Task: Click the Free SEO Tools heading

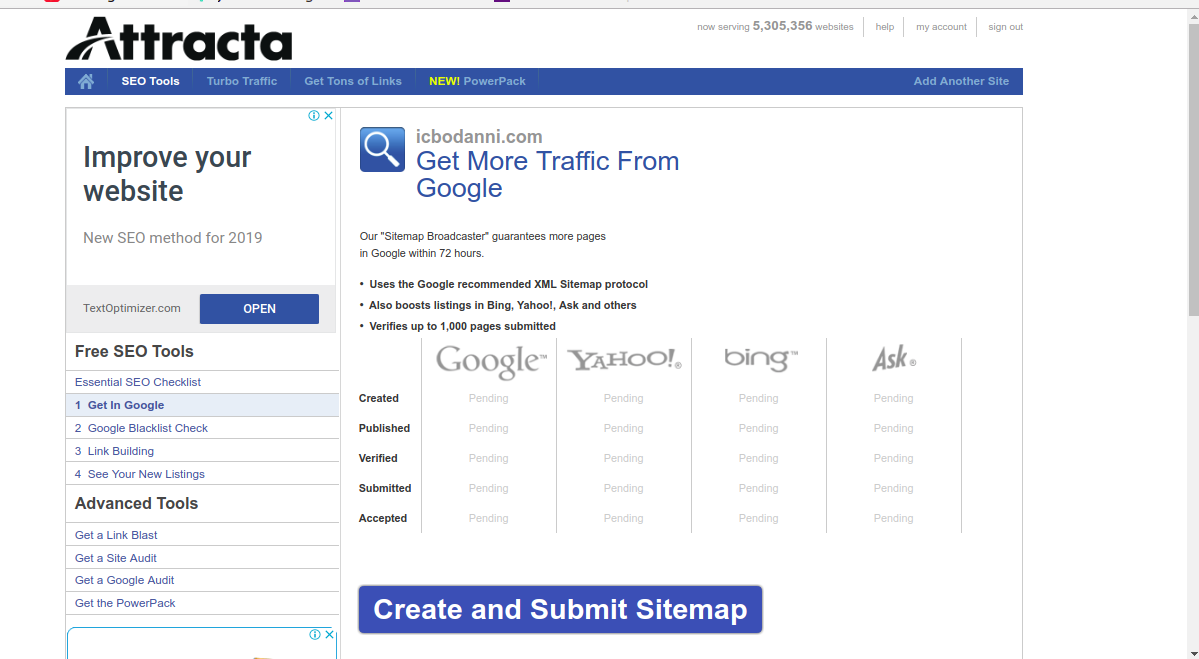Action: coord(135,352)
